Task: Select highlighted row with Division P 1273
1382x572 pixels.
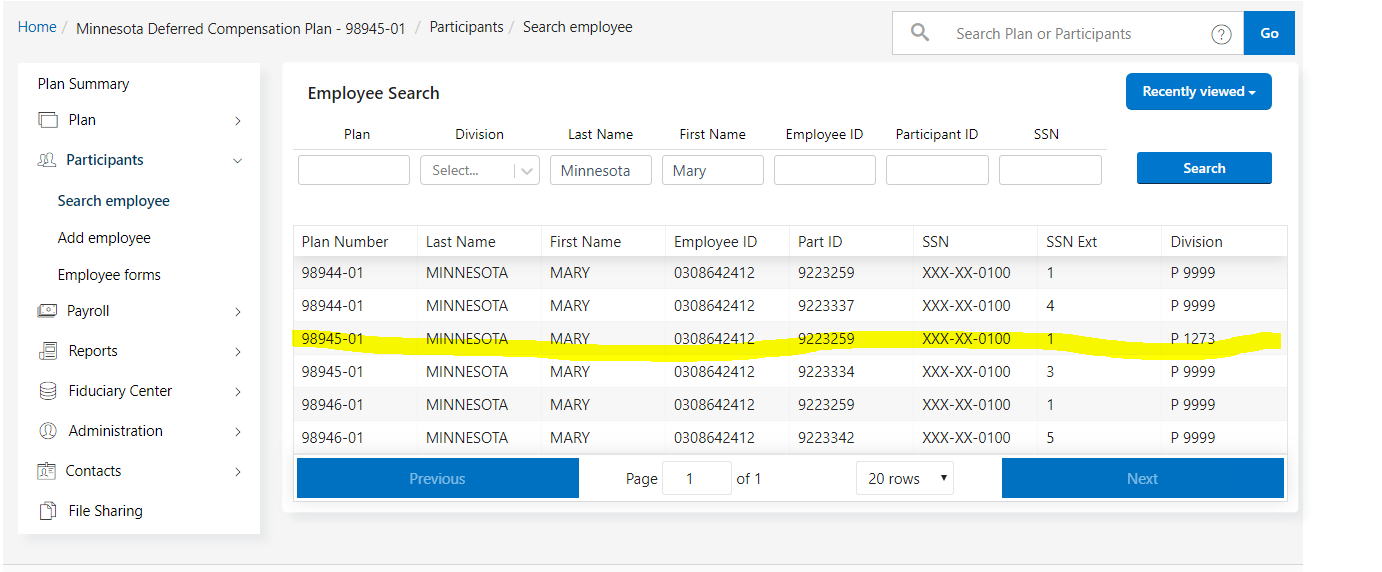Action: point(790,338)
